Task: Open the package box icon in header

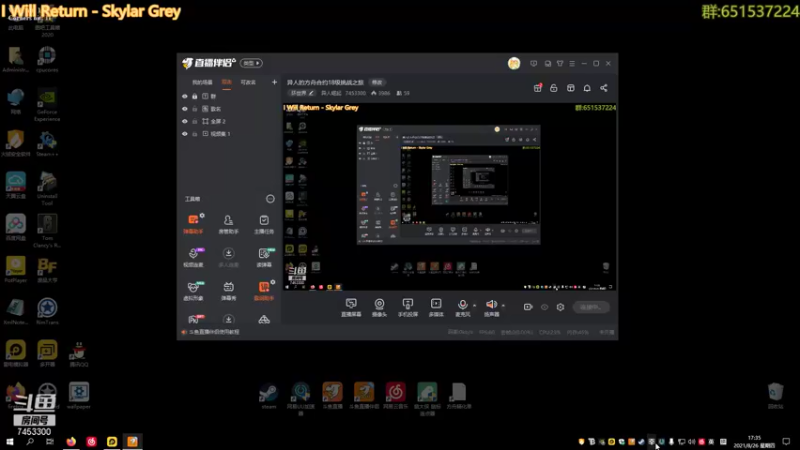Action: (x=570, y=88)
